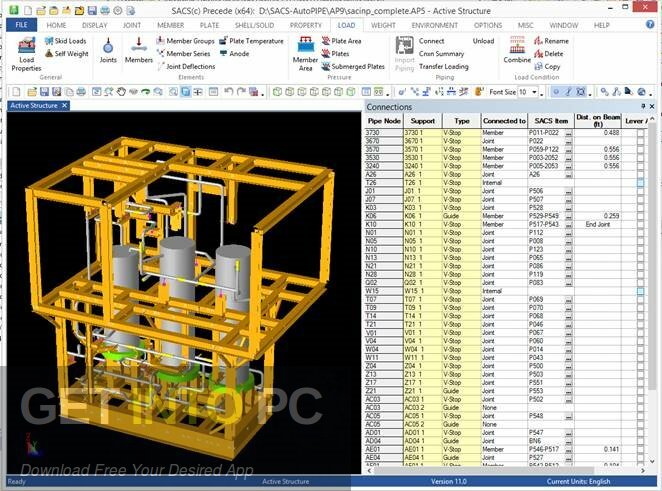Click Connections horizontal scrollbar right arrow
662x491 pixels.
coord(643,470)
